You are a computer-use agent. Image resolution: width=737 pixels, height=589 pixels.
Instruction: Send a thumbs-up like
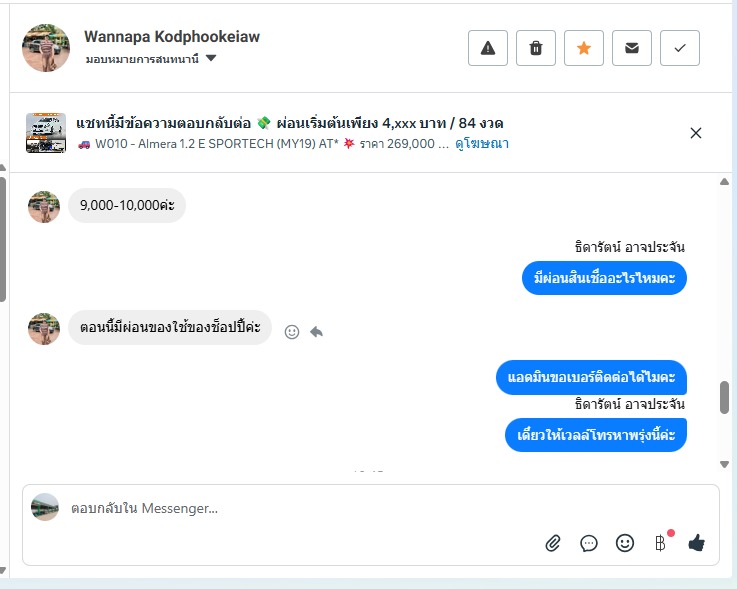pos(696,543)
